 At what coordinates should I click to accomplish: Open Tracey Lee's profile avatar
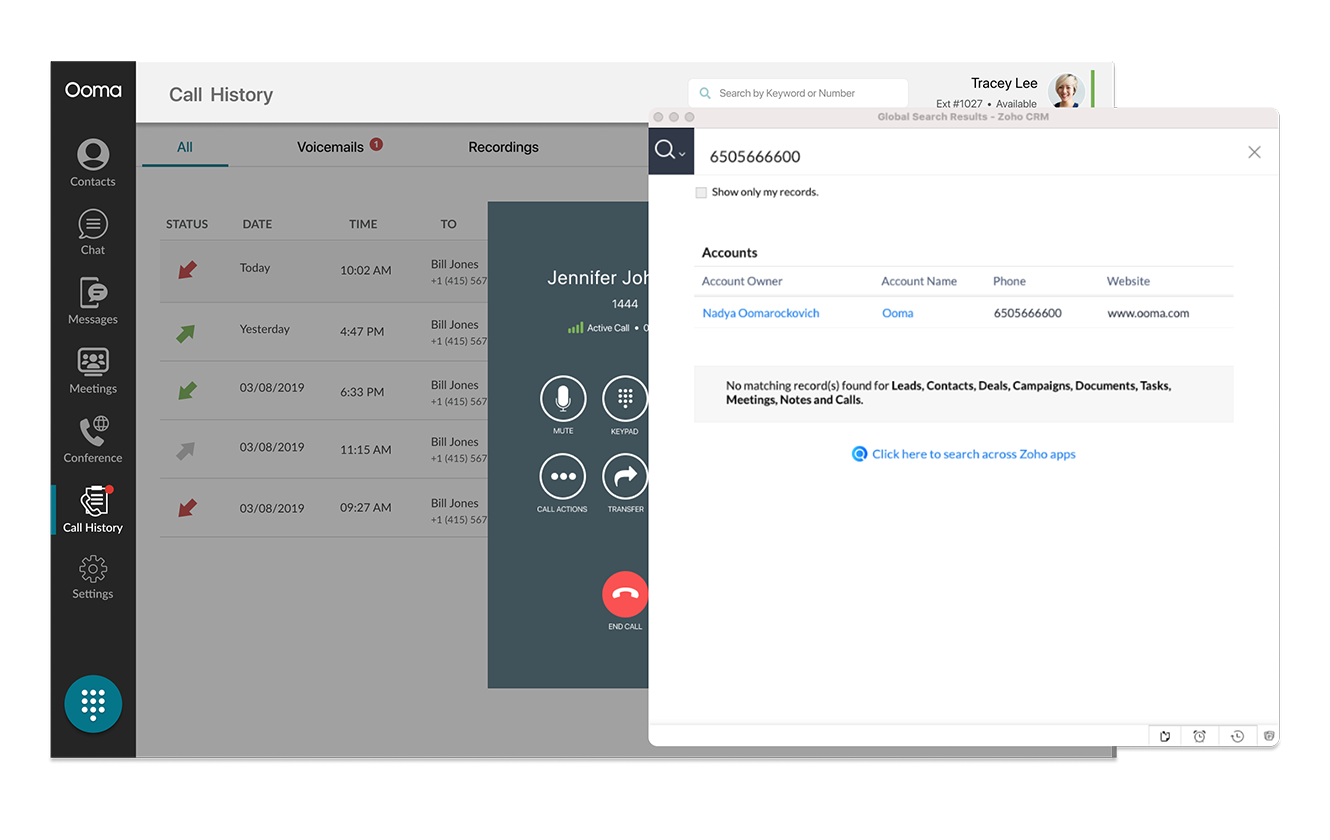1066,91
